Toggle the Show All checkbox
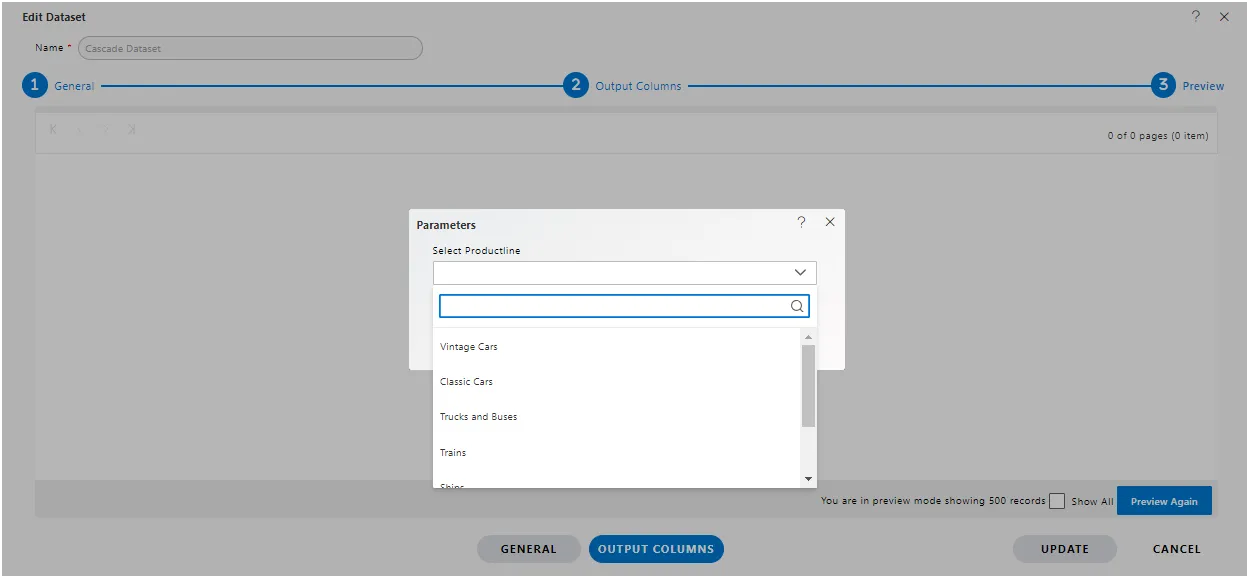This screenshot has width=1249, height=578. (x=1057, y=501)
